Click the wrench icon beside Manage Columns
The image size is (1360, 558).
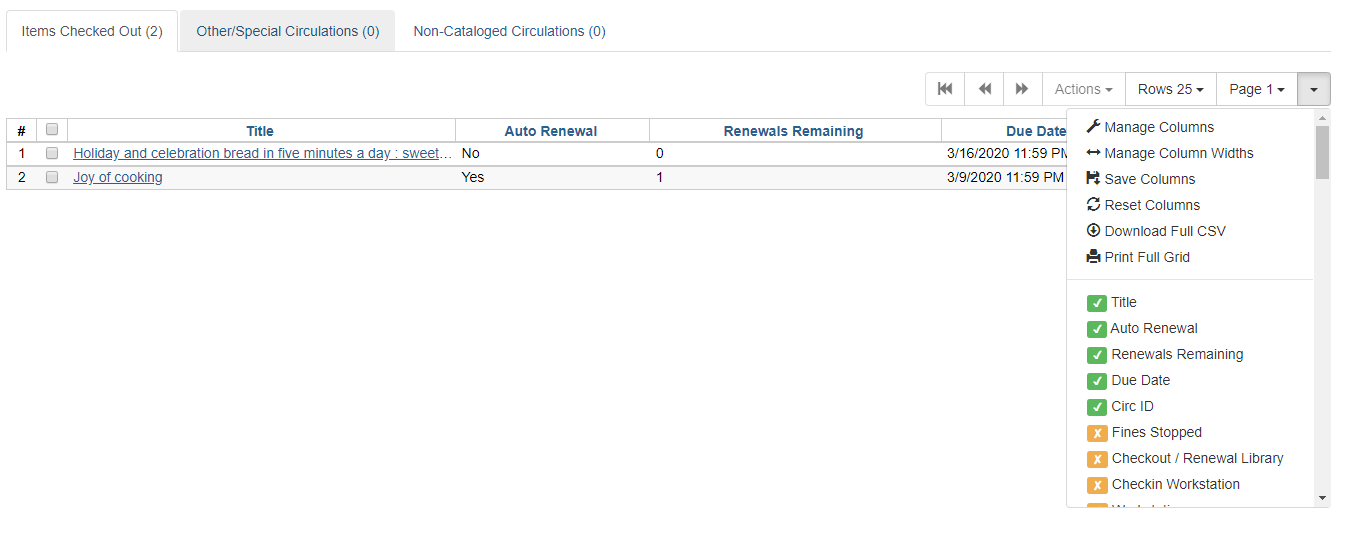1093,127
